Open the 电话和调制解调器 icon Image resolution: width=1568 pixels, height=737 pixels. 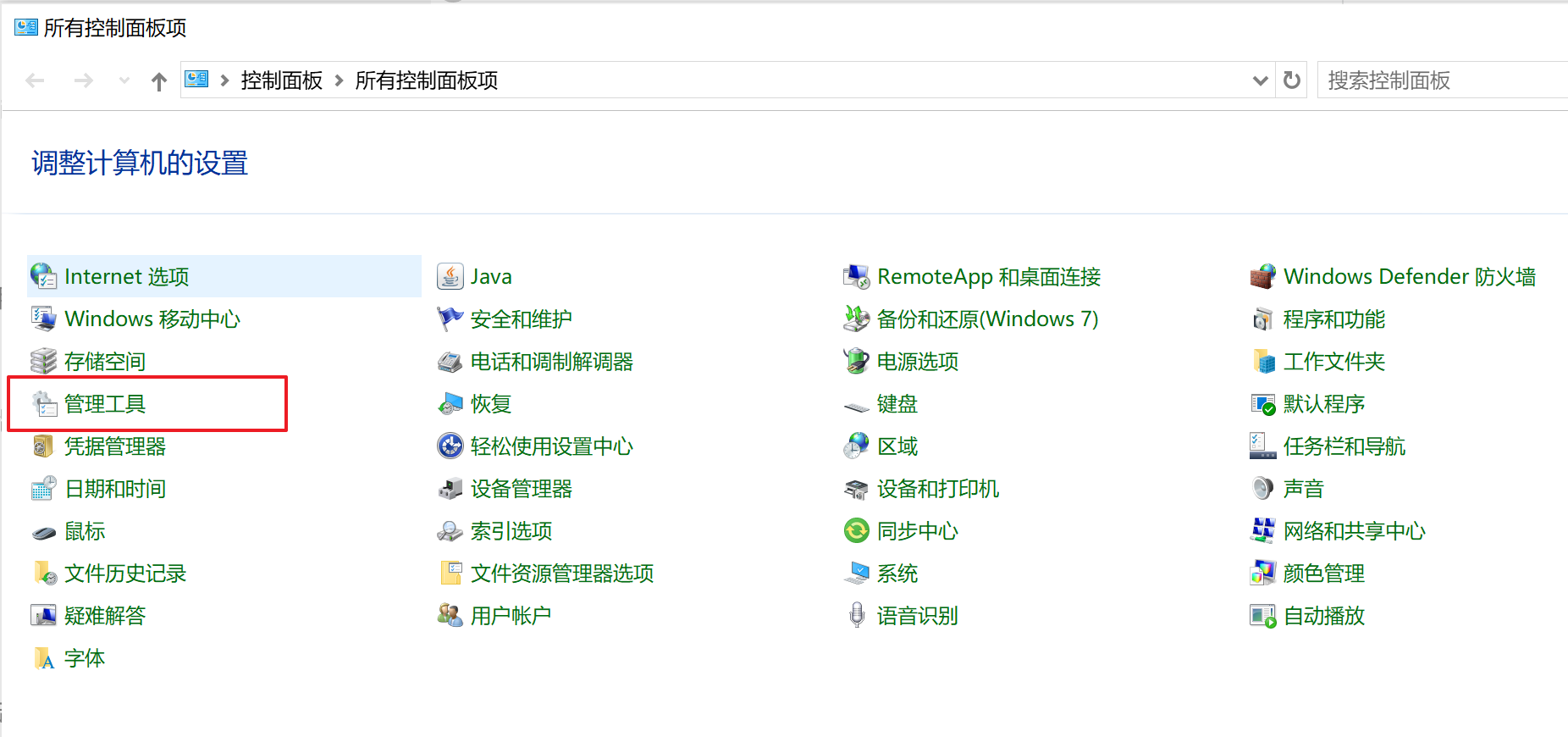coord(450,361)
